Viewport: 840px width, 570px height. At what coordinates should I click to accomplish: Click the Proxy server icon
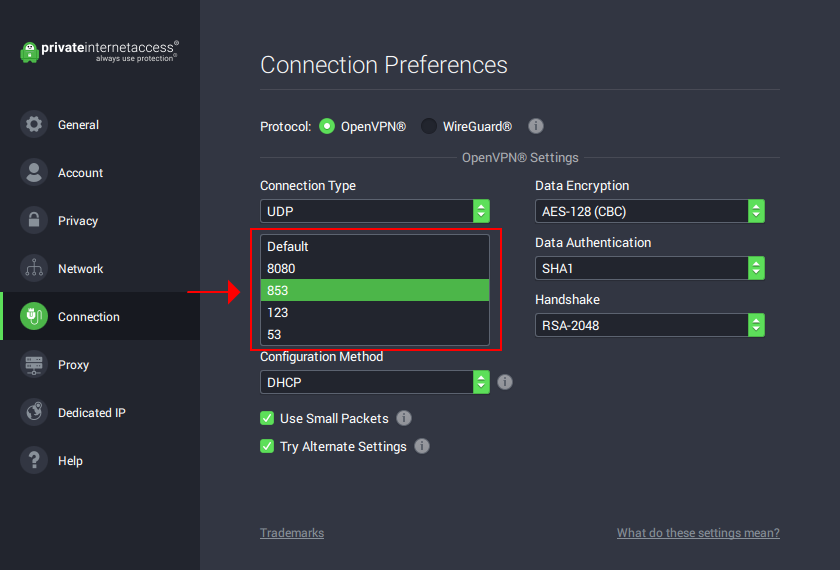[x=34, y=365]
